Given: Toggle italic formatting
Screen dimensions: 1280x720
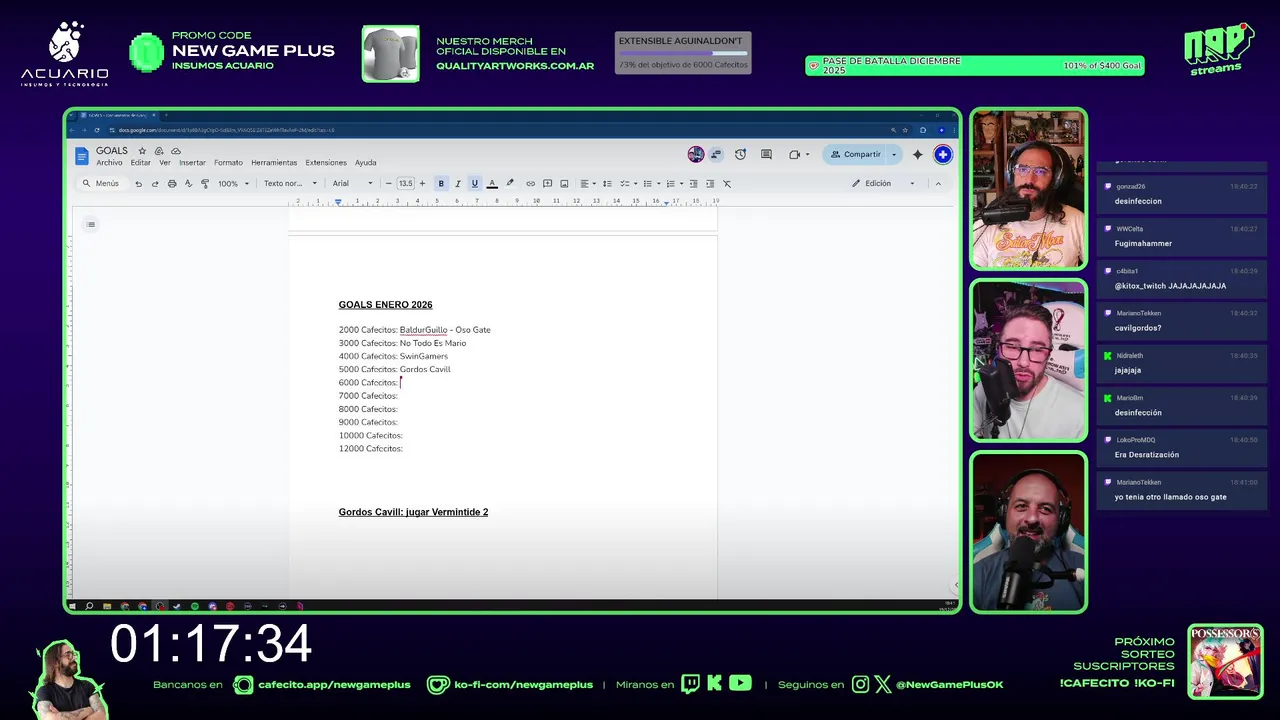Looking at the screenshot, I should pos(458,184).
